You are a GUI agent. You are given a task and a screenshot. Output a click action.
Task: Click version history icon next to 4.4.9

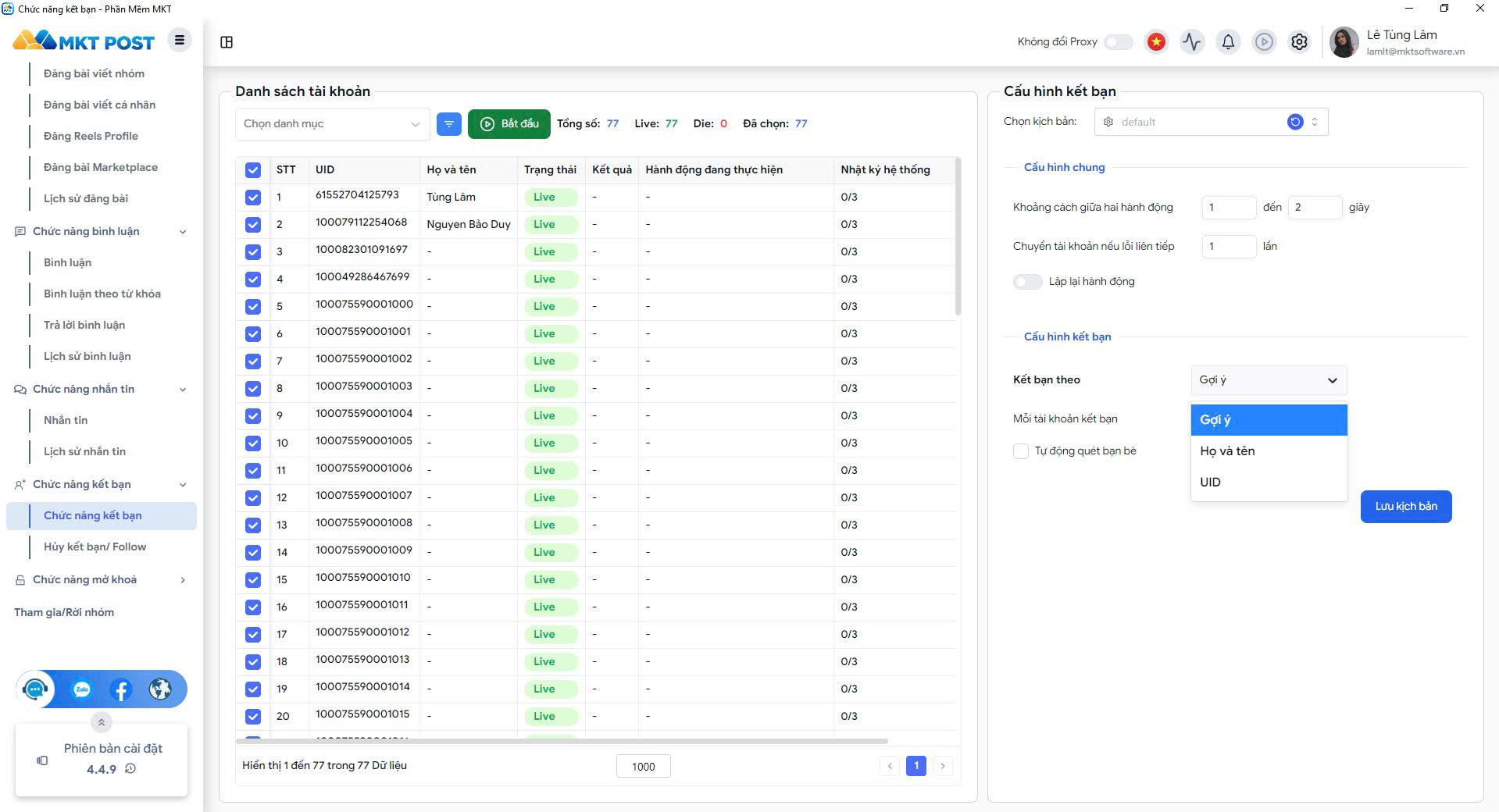[x=130, y=769]
